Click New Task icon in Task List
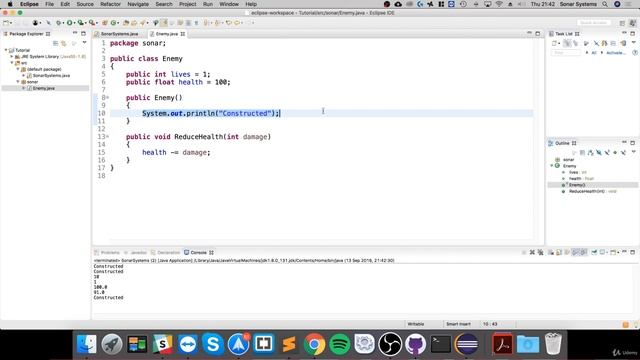This screenshot has width=640, height=360. 555,43
